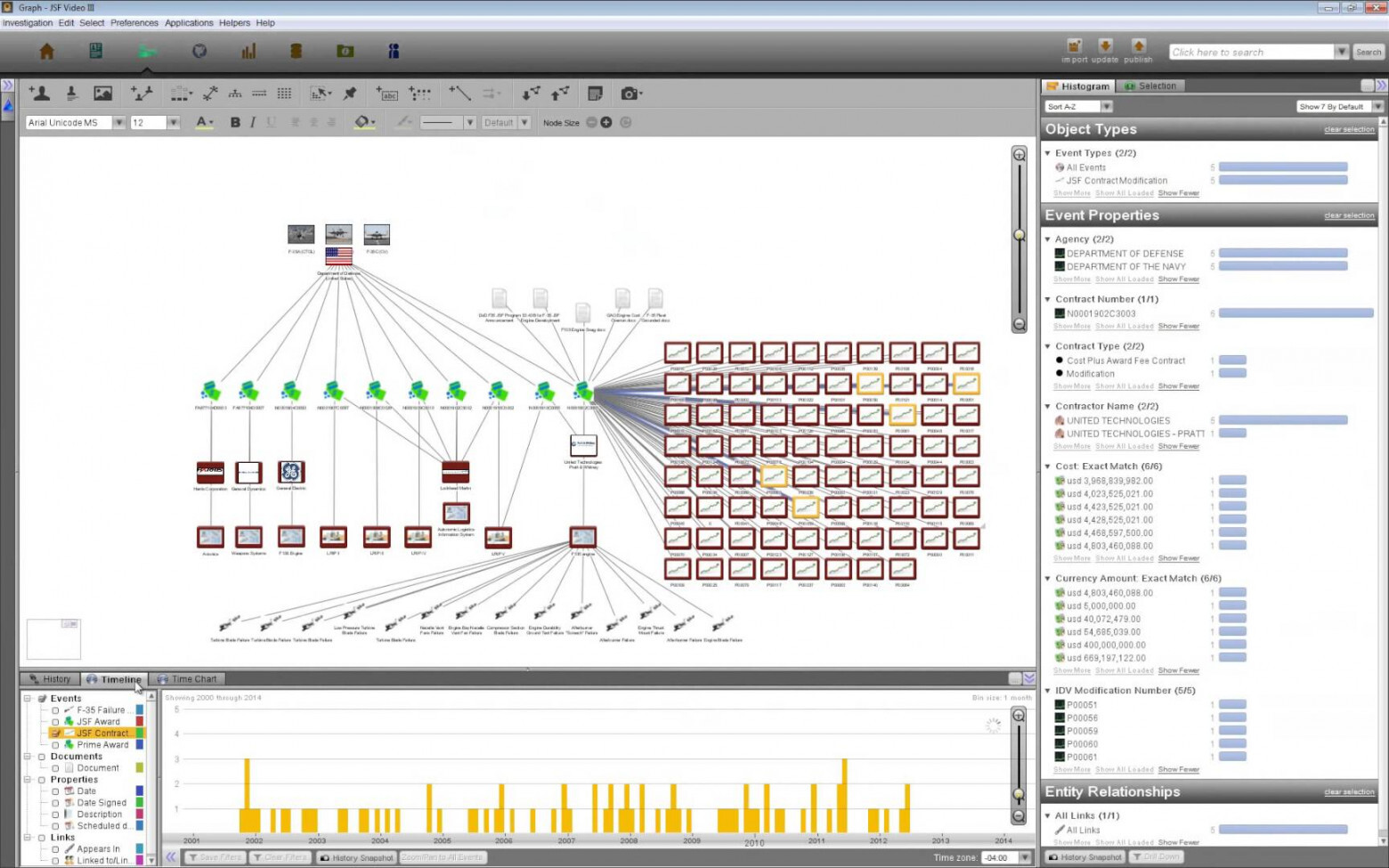
Task: Click the camera snapshot icon
Action: pyautogui.click(x=630, y=93)
